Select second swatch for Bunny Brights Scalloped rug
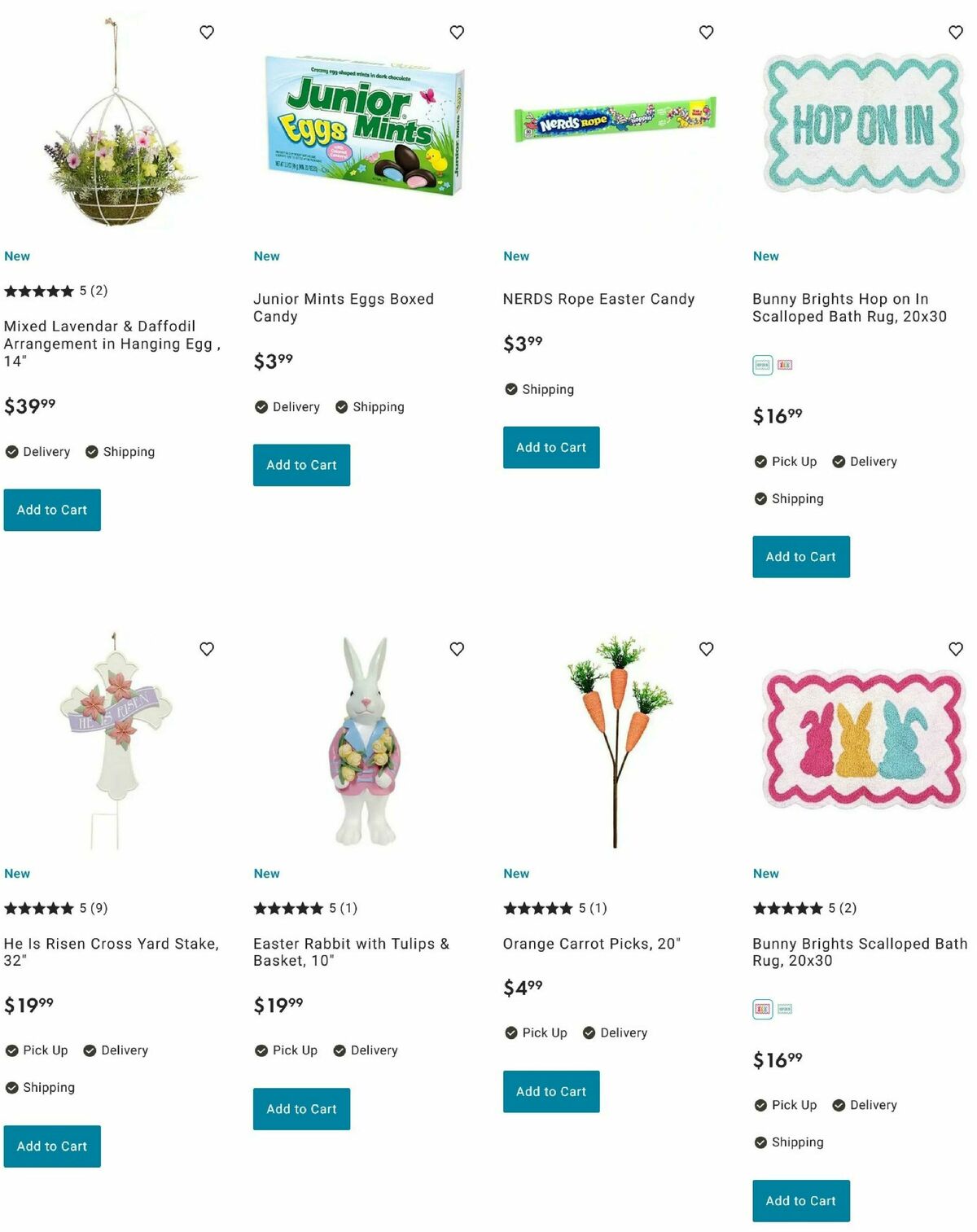Screen dimensions: 977x1232 point(785,1009)
